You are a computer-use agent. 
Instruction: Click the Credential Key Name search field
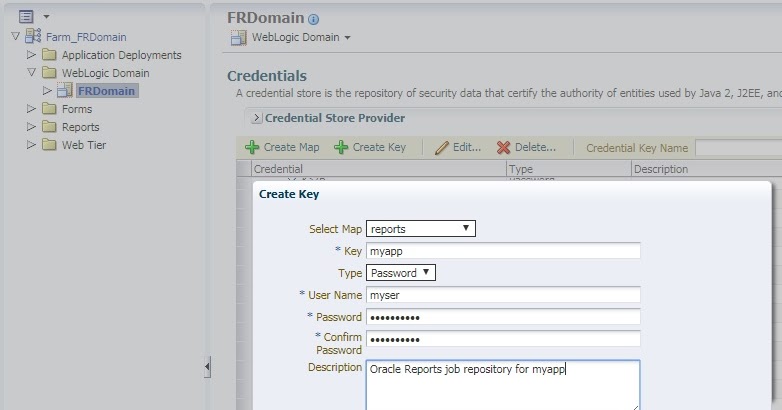(x=738, y=148)
